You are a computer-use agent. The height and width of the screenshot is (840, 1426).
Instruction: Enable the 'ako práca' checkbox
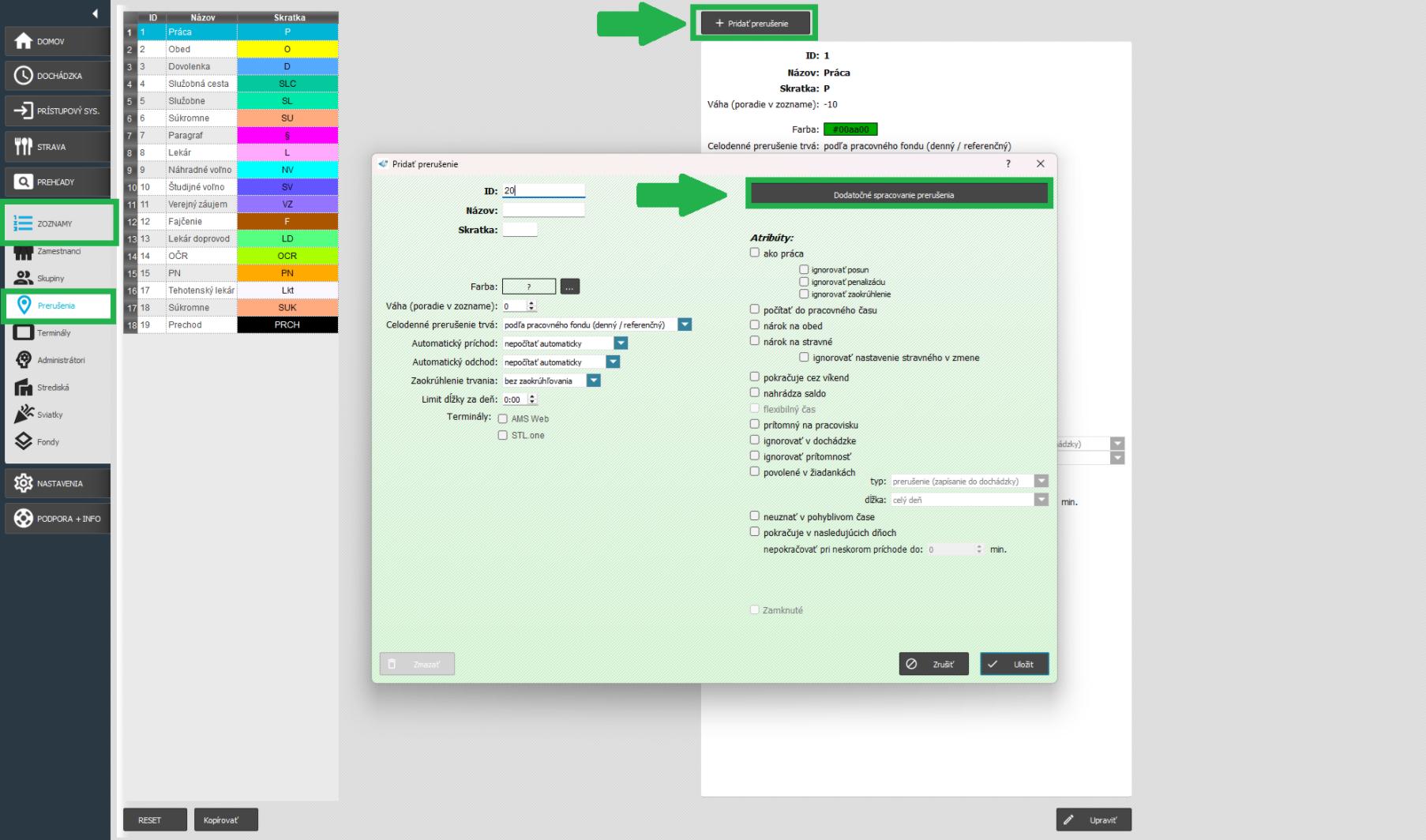click(755, 253)
